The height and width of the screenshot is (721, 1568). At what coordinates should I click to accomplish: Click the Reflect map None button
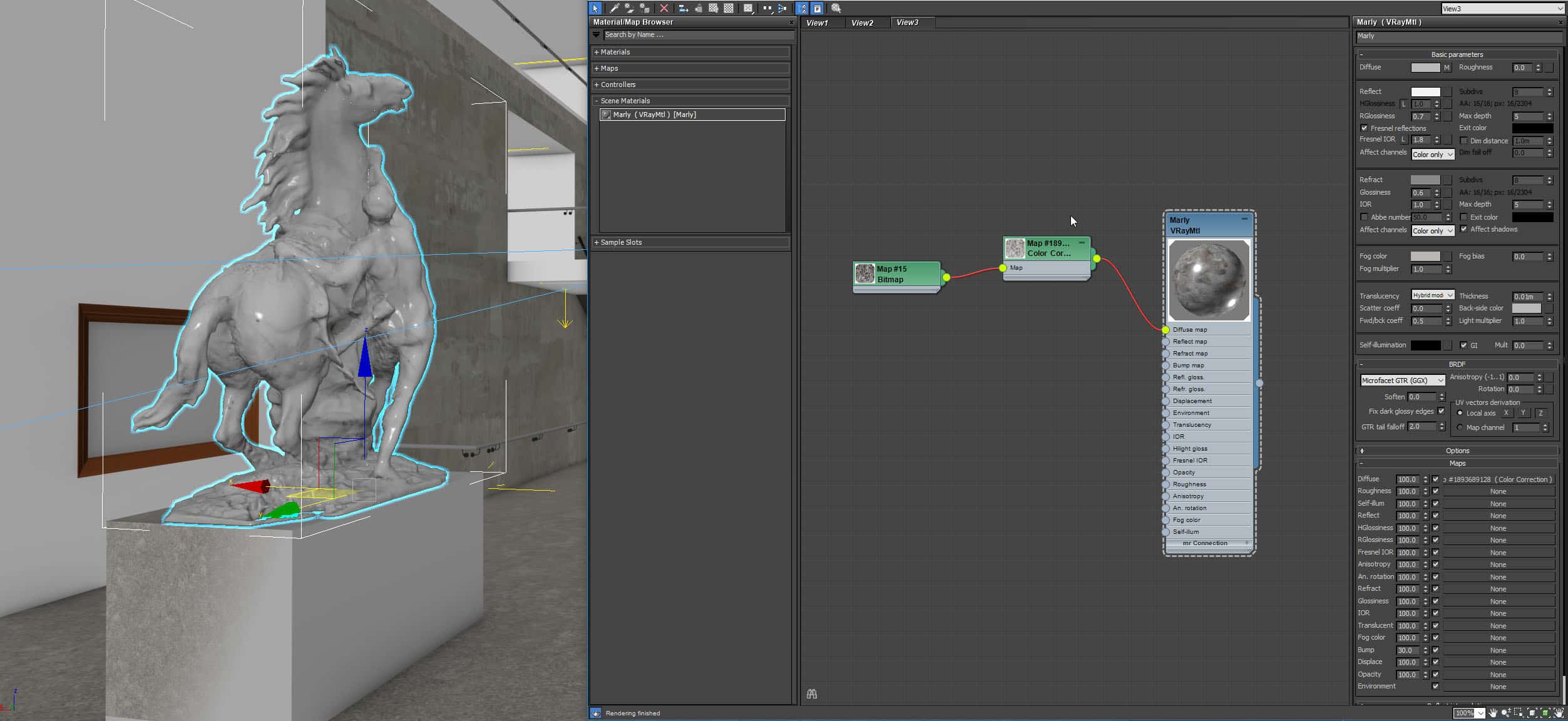click(x=1499, y=516)
